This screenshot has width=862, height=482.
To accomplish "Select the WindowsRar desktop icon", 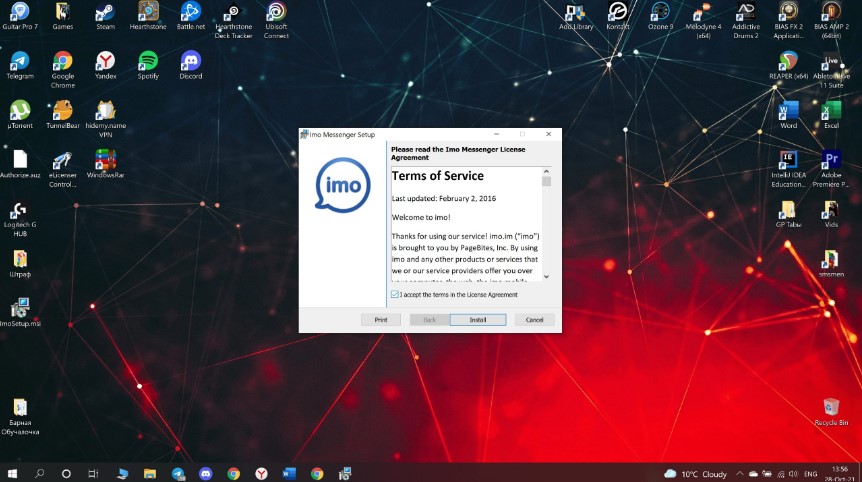I will 105,164.
